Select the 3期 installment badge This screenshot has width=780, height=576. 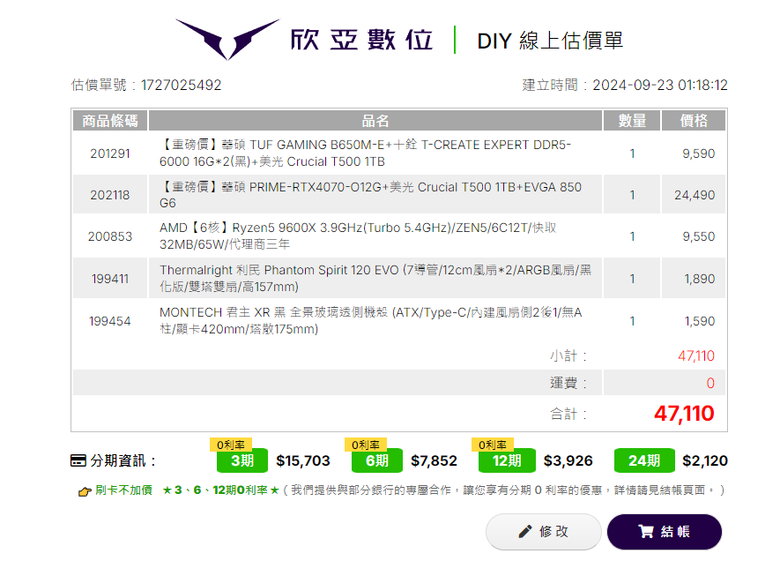(242, 461)
